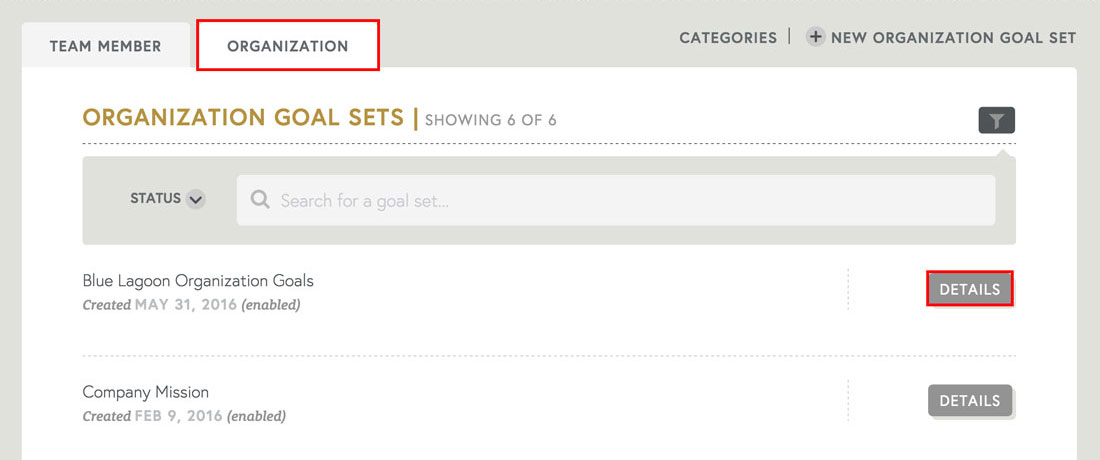Click Blue Lagoon's '(enabled)' status text
Screen dimensions: 1100x460
pyautogui.click(x=270, y=304)
